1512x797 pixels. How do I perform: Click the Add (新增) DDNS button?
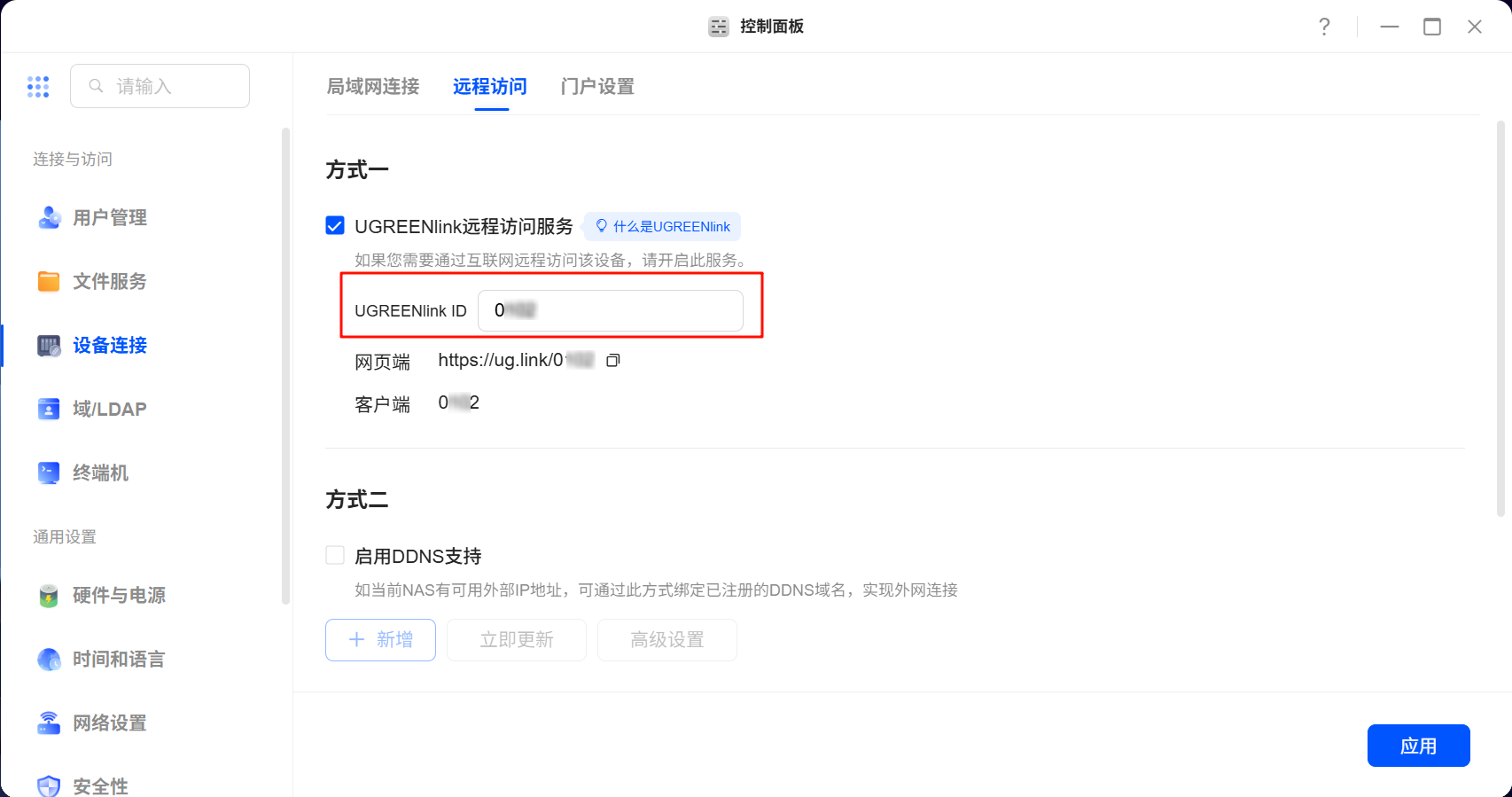click(380, 640)
